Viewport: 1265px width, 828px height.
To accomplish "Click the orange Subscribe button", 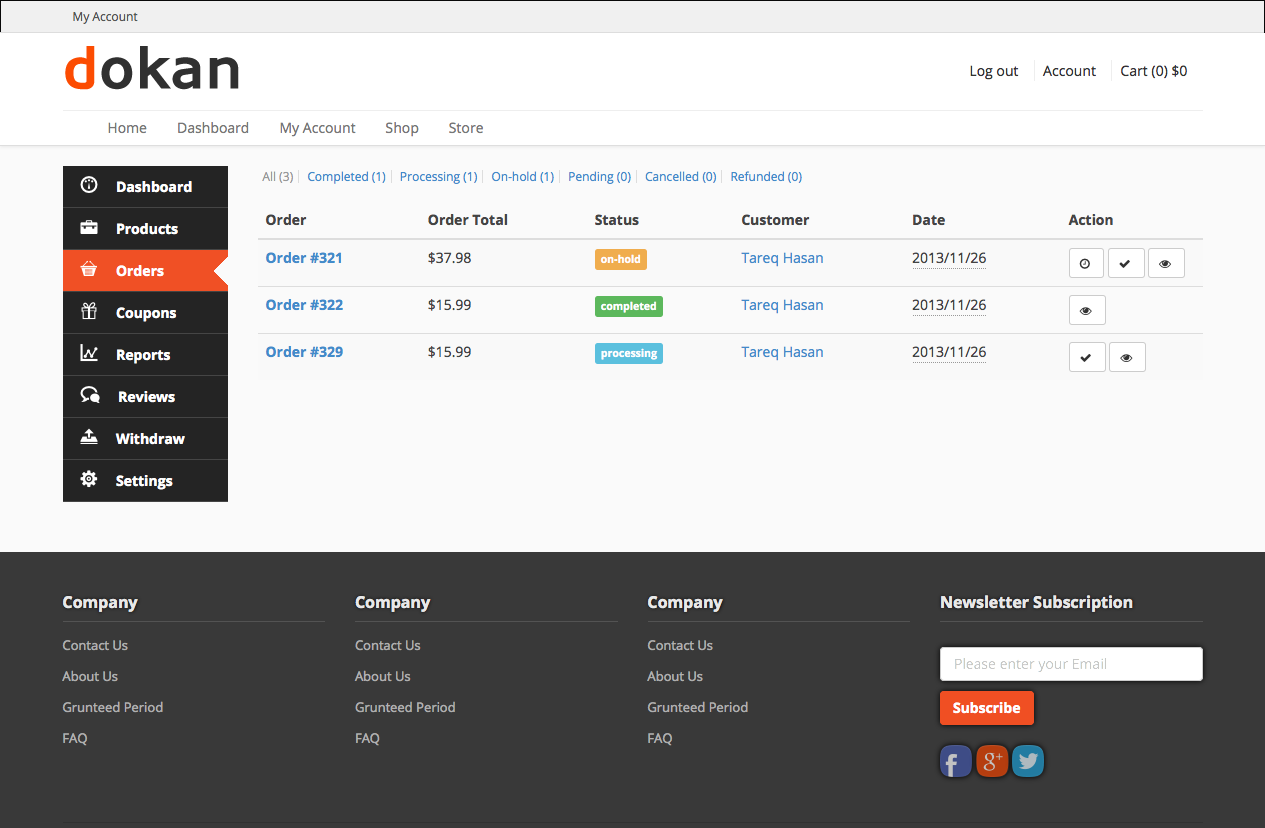I will pos(987,708).
